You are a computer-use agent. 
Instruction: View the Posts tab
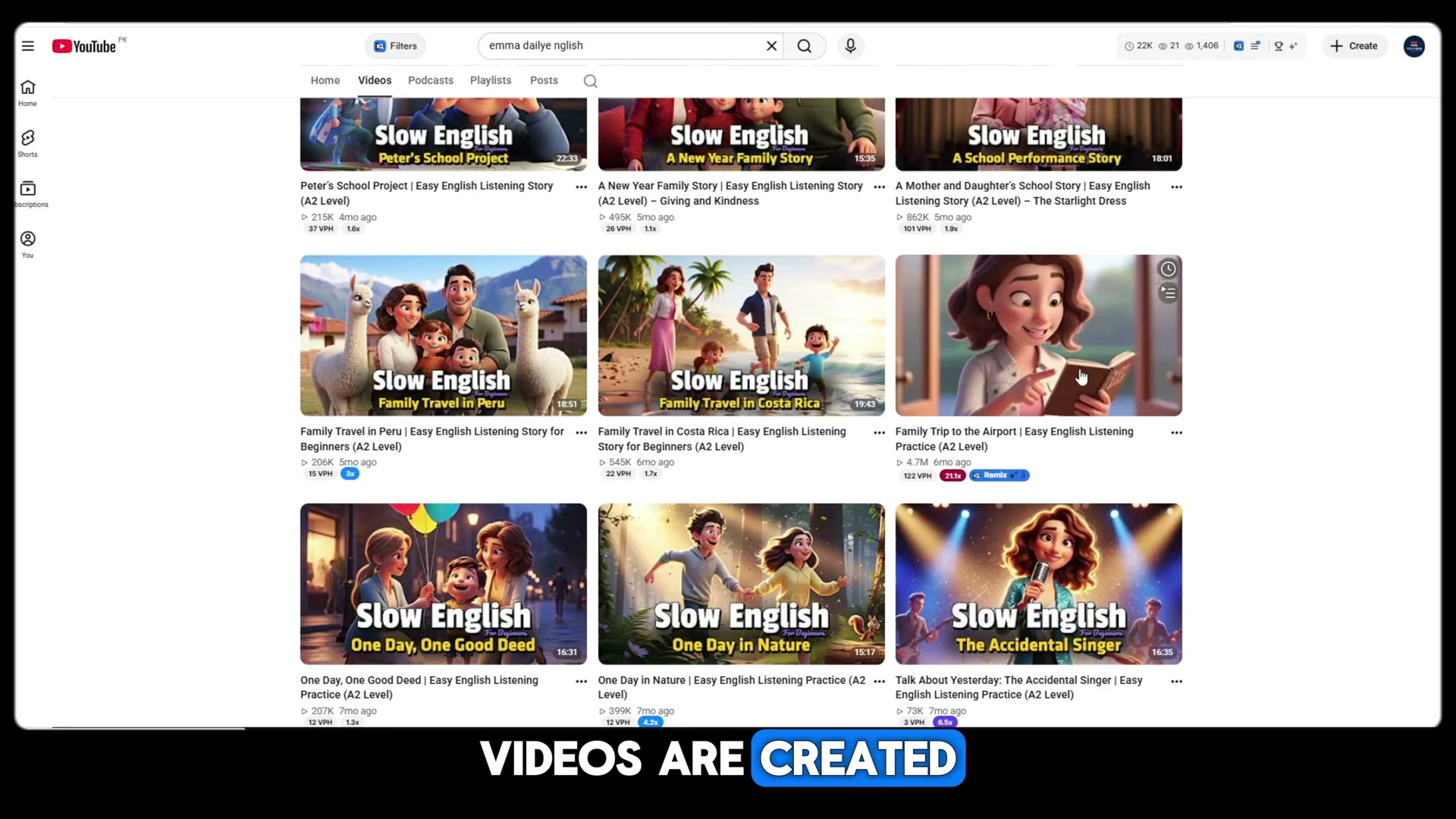[x=544, y=80]
